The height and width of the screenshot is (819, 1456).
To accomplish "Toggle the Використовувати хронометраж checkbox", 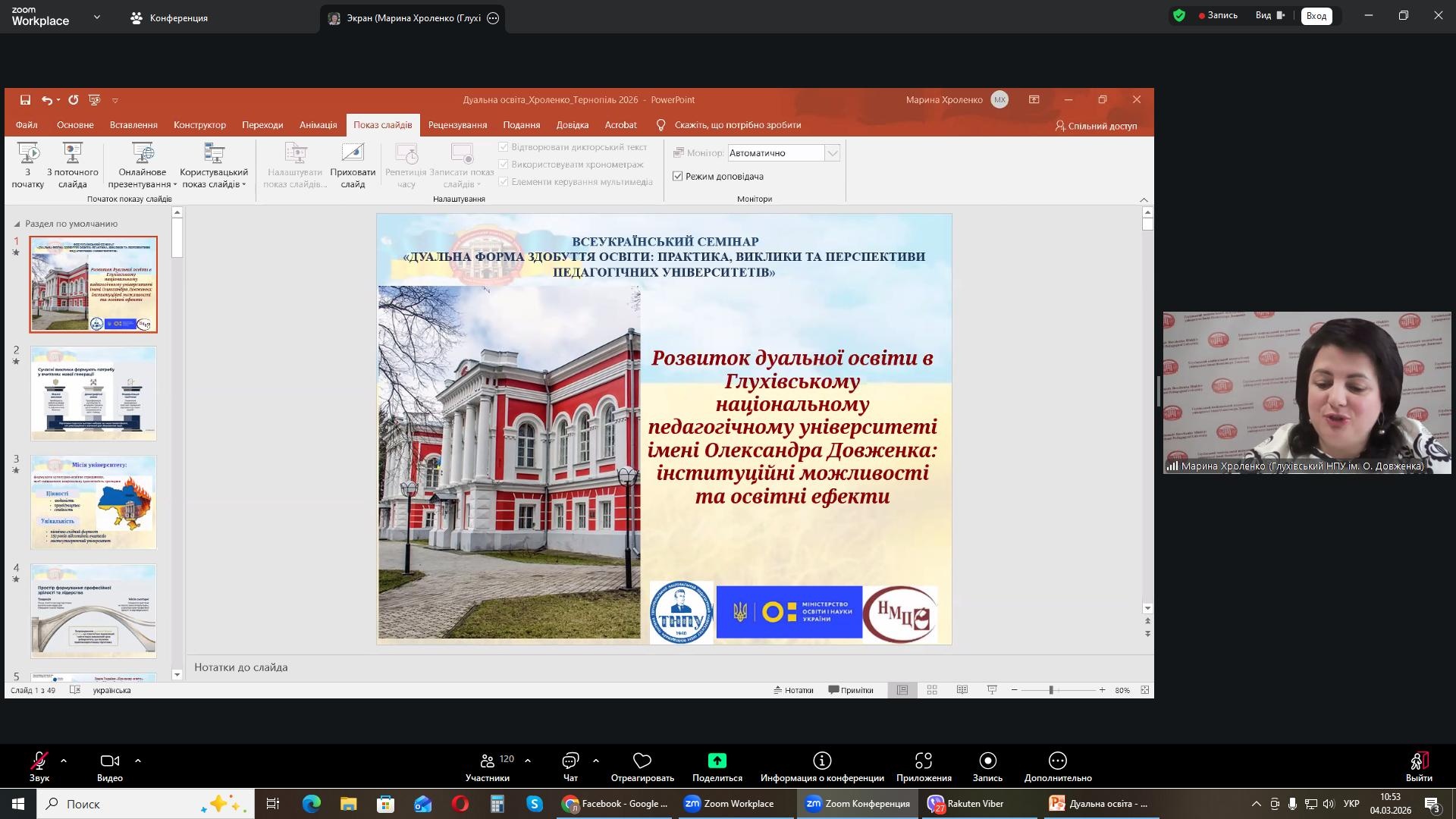I will click(504, 165).
